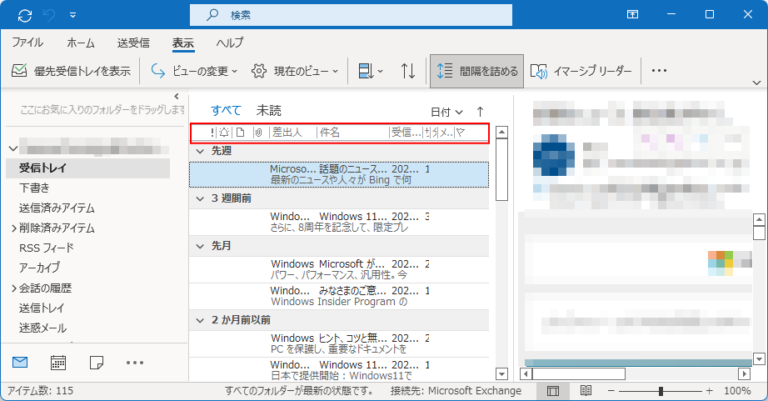Collapse the 2 か月前以前 group
Image resolution: width=768 pixels, height=401 pixels.
click(x=200, y=321)
